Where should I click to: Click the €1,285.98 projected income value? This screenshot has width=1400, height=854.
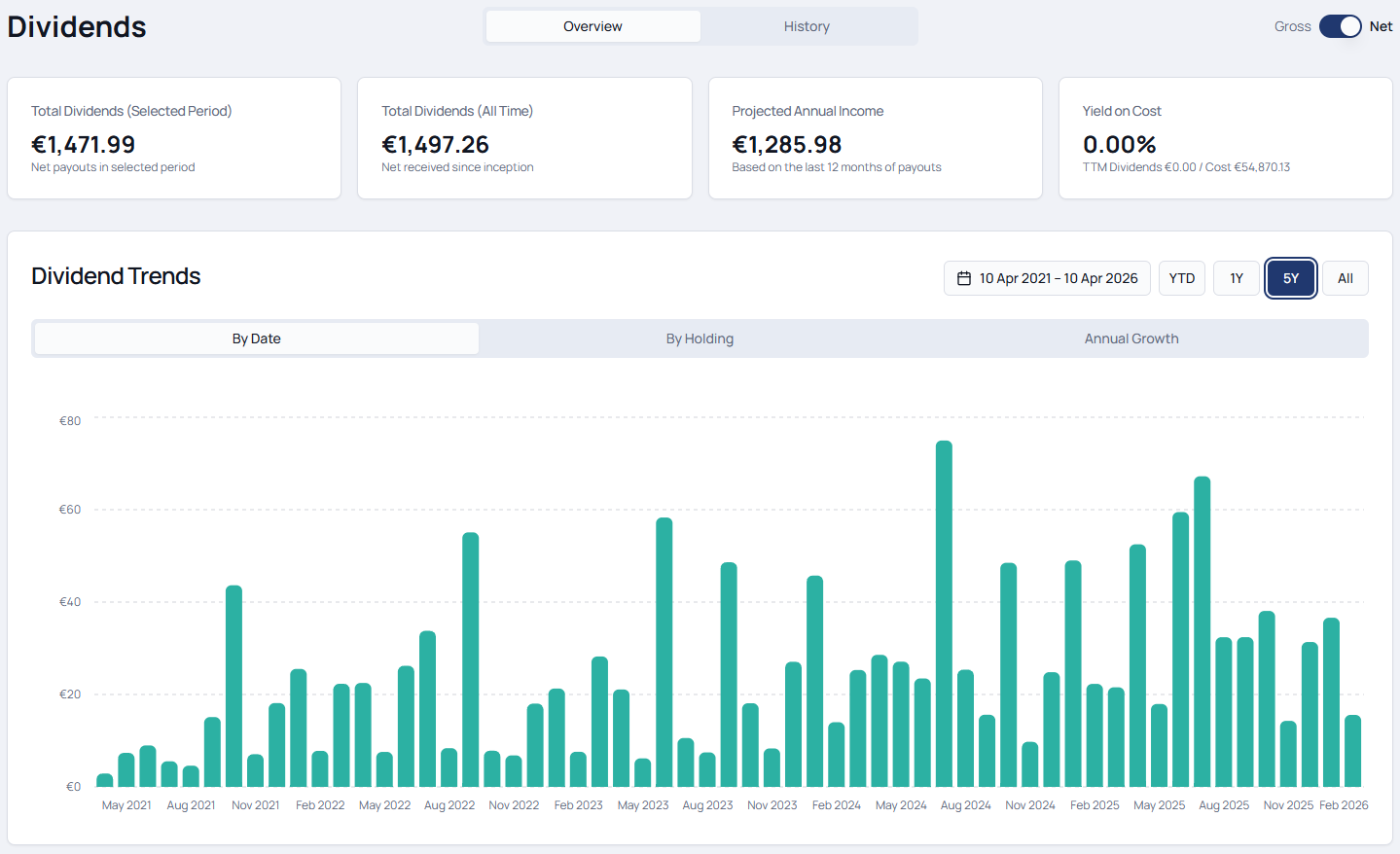(x=786, y=145)
